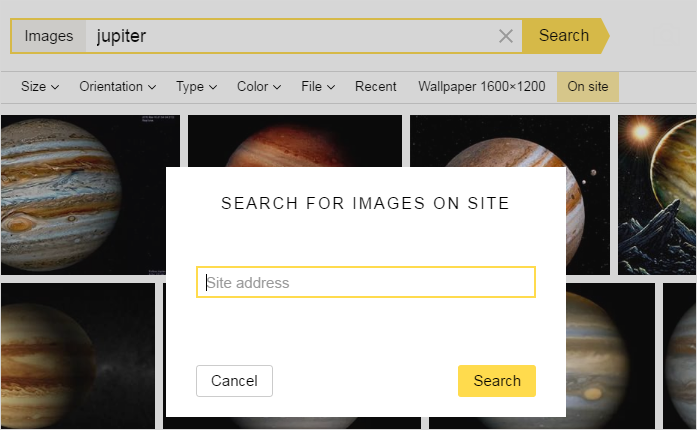Toggle the On site filter
Viewport: 697px width, 430px height.
(588, 87)
